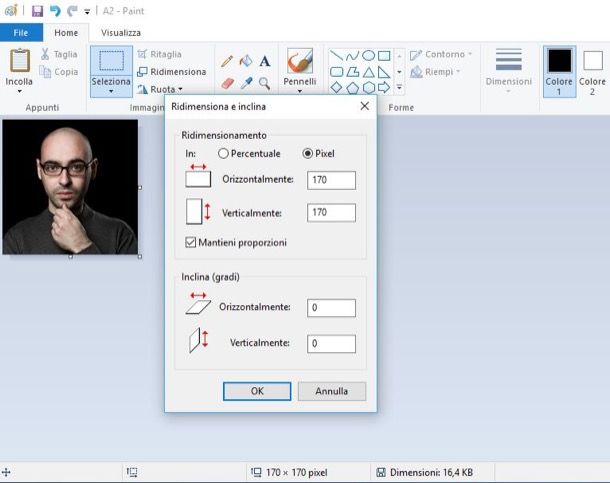The image size is (610, 483).
Task: Pick the straight Line shape
Action: (x=337, y=56)
